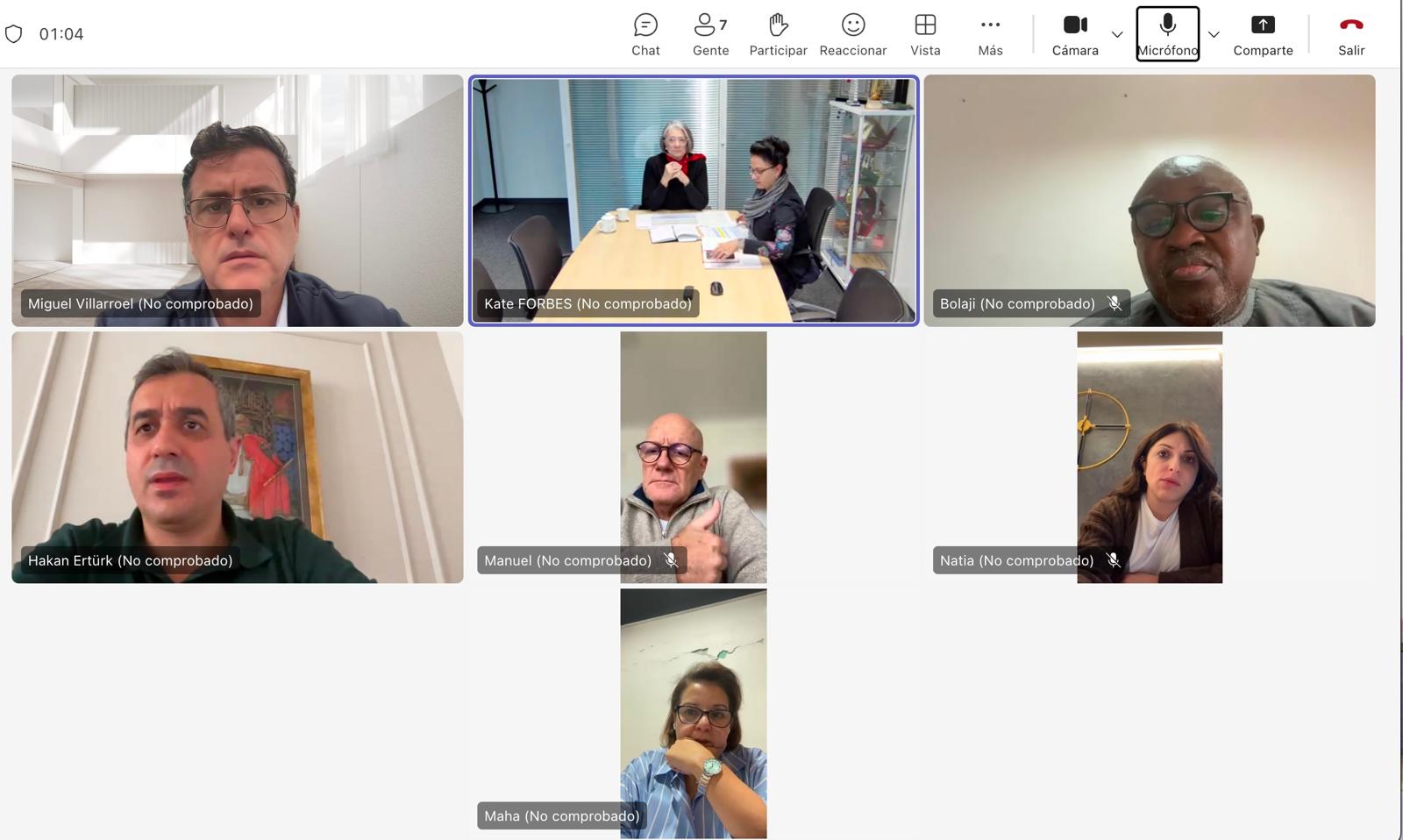1403x840 pixels.
Task: Expand the camera options chevron
Action: tap(1117, 35)
